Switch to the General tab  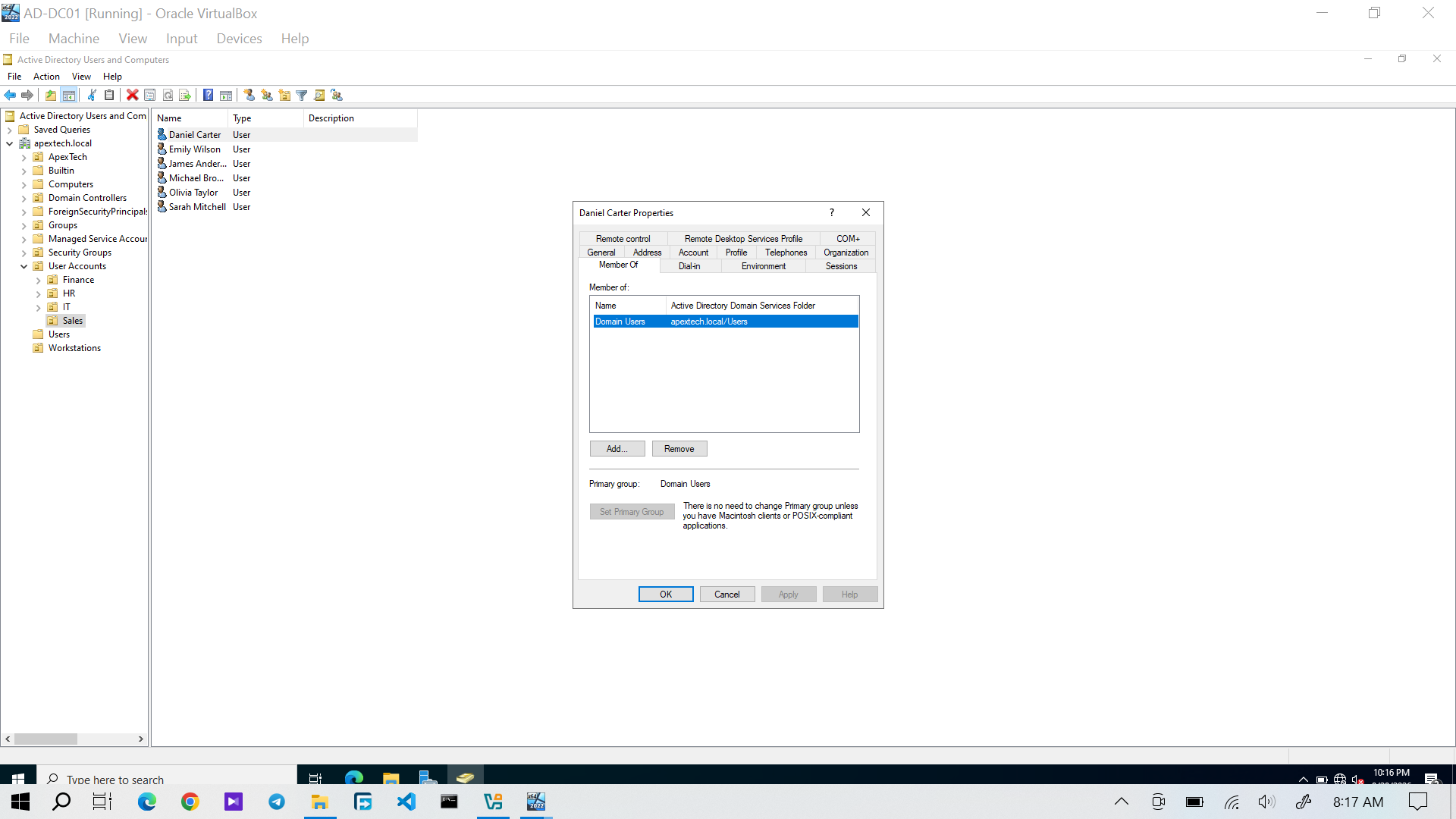tap(601, 253)
